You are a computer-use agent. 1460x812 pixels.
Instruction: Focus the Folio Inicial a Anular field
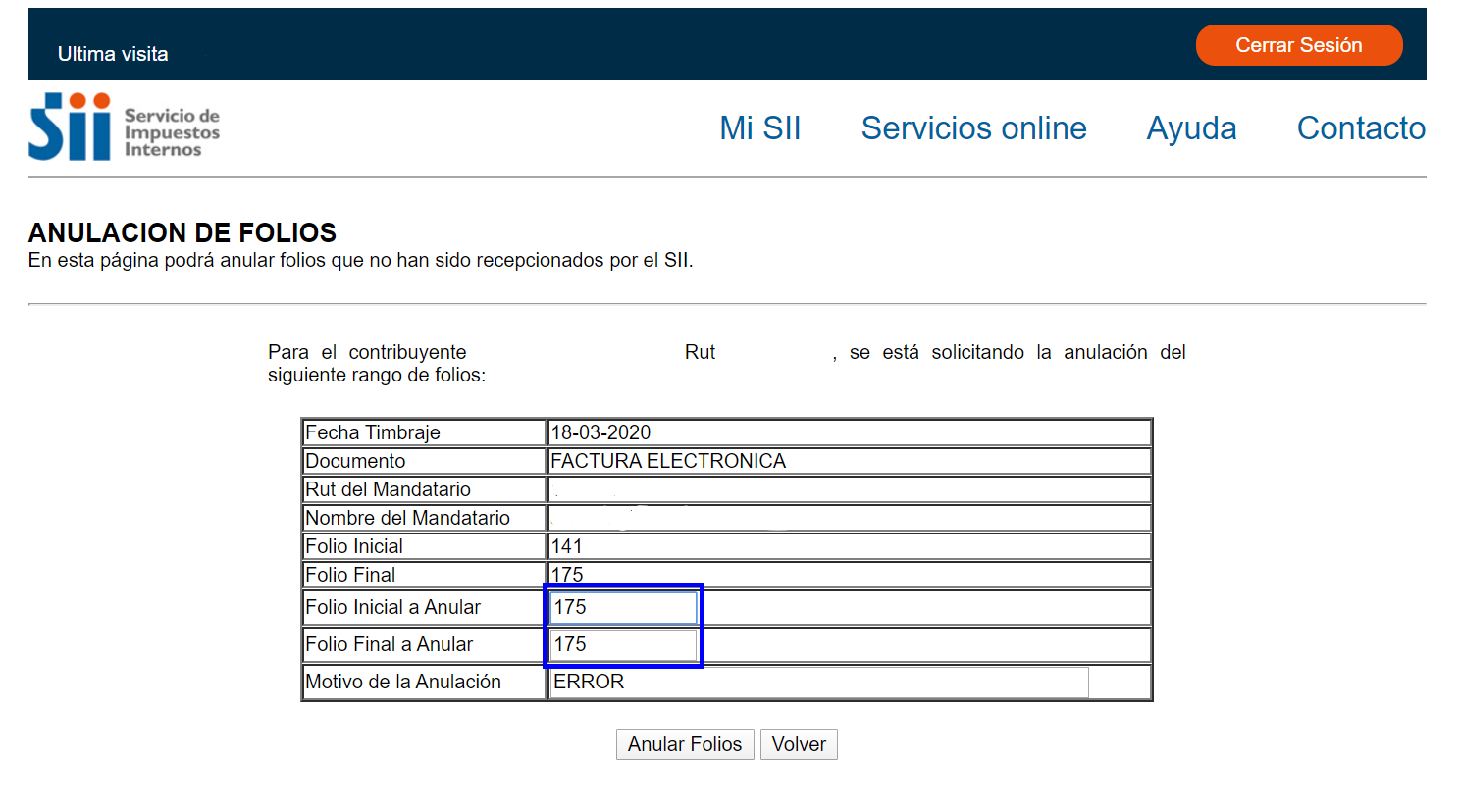(x=623, y=607)
